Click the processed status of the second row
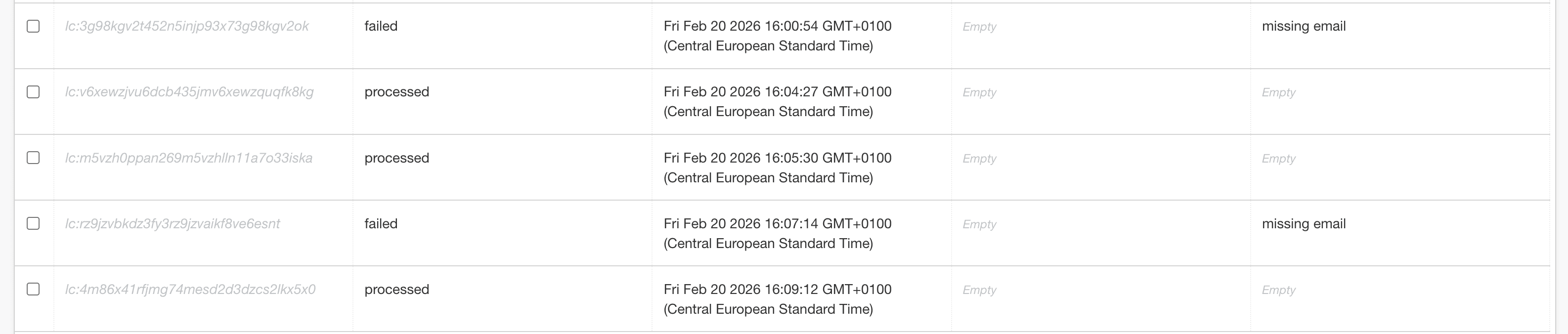The image size is (1568, 334). coord(397,91)
